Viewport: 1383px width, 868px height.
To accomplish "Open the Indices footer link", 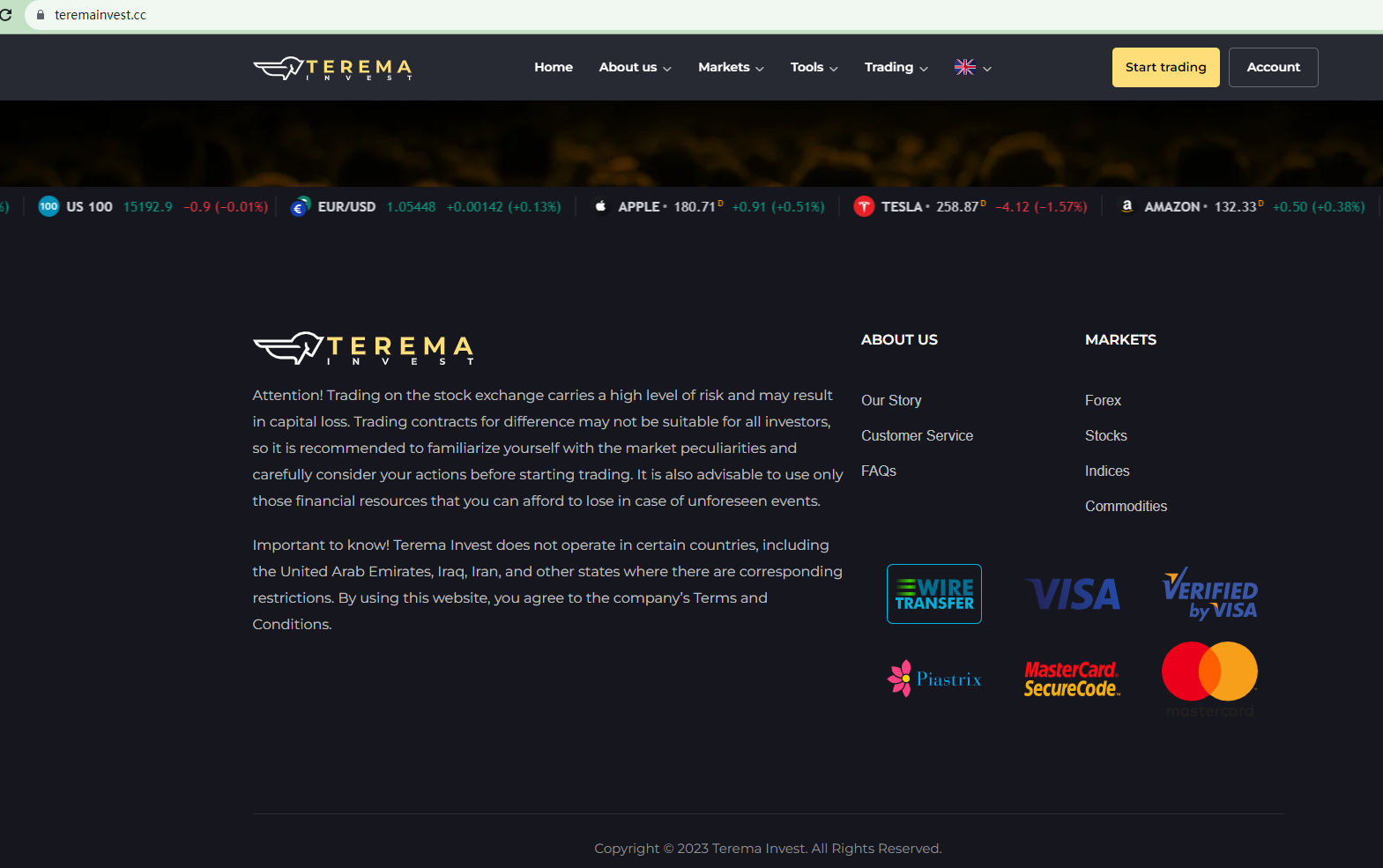I will 1107,471.
